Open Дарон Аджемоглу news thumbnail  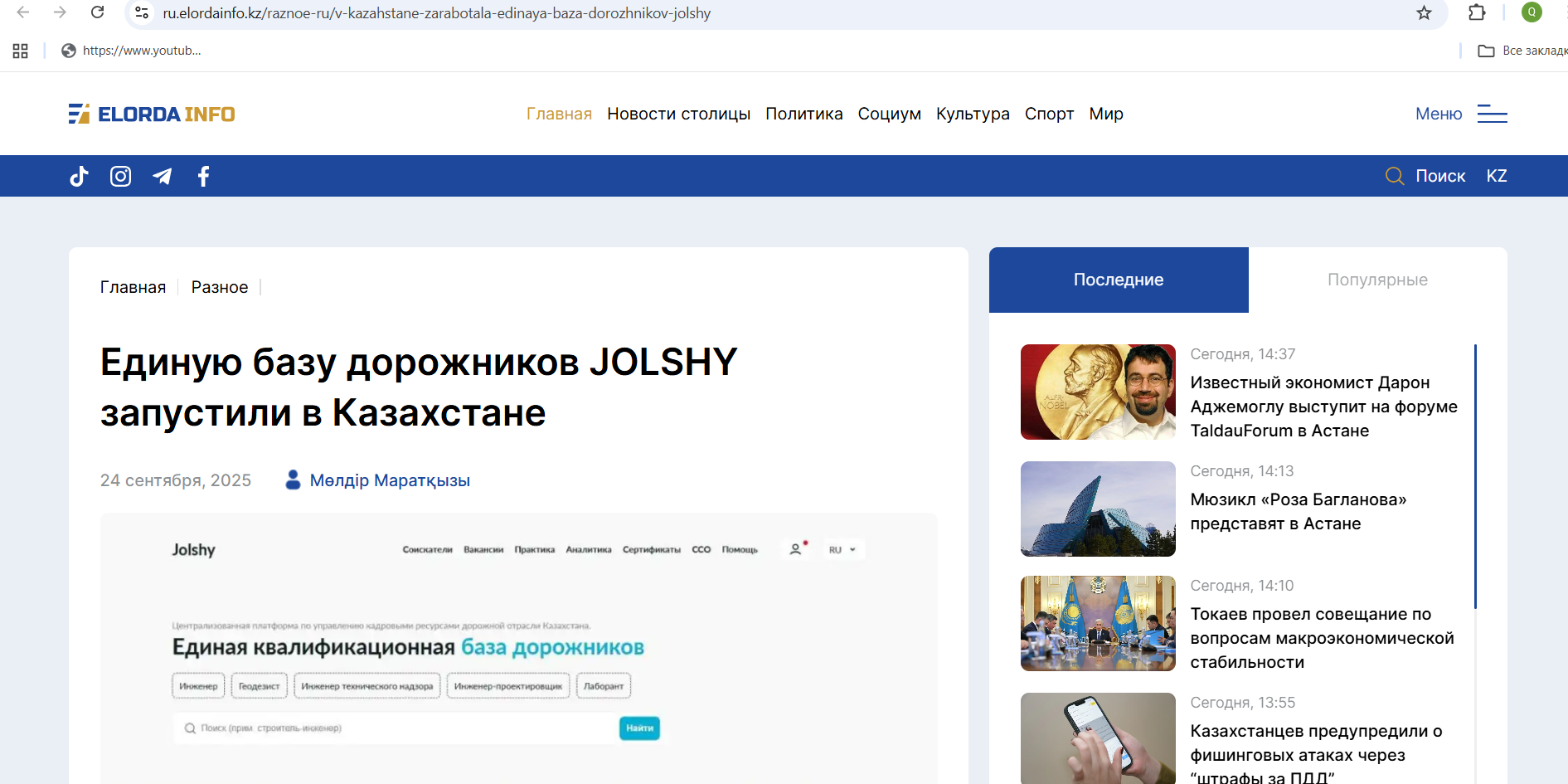click(1097, 392)
